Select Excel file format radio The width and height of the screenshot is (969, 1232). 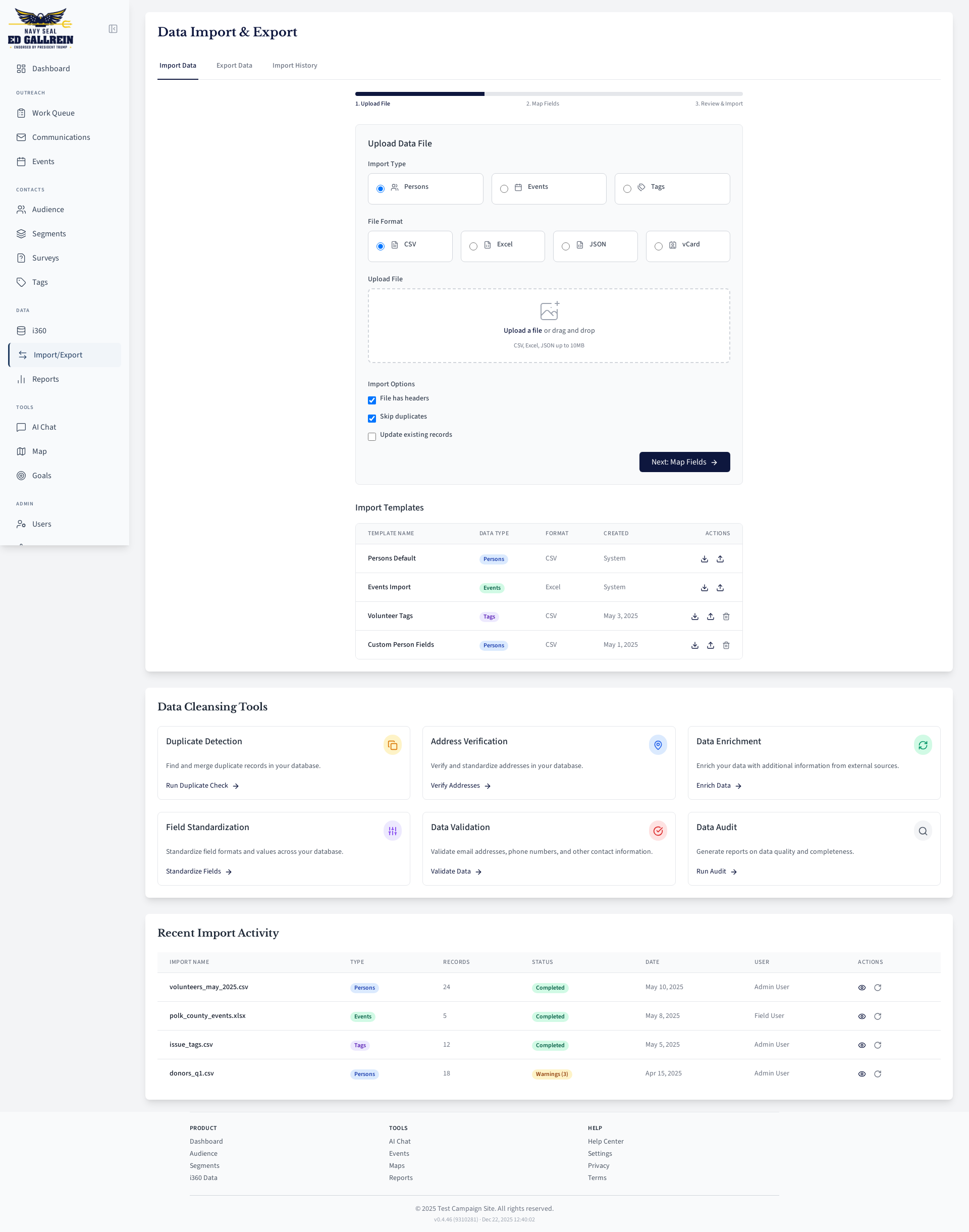point(473,246)
